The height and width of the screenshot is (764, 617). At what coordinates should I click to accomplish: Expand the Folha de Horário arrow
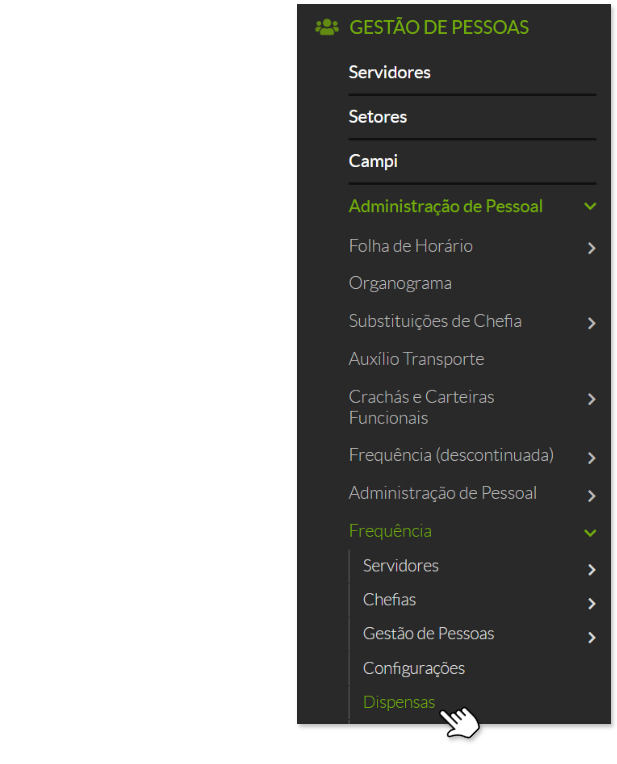[x=592, y=248]
